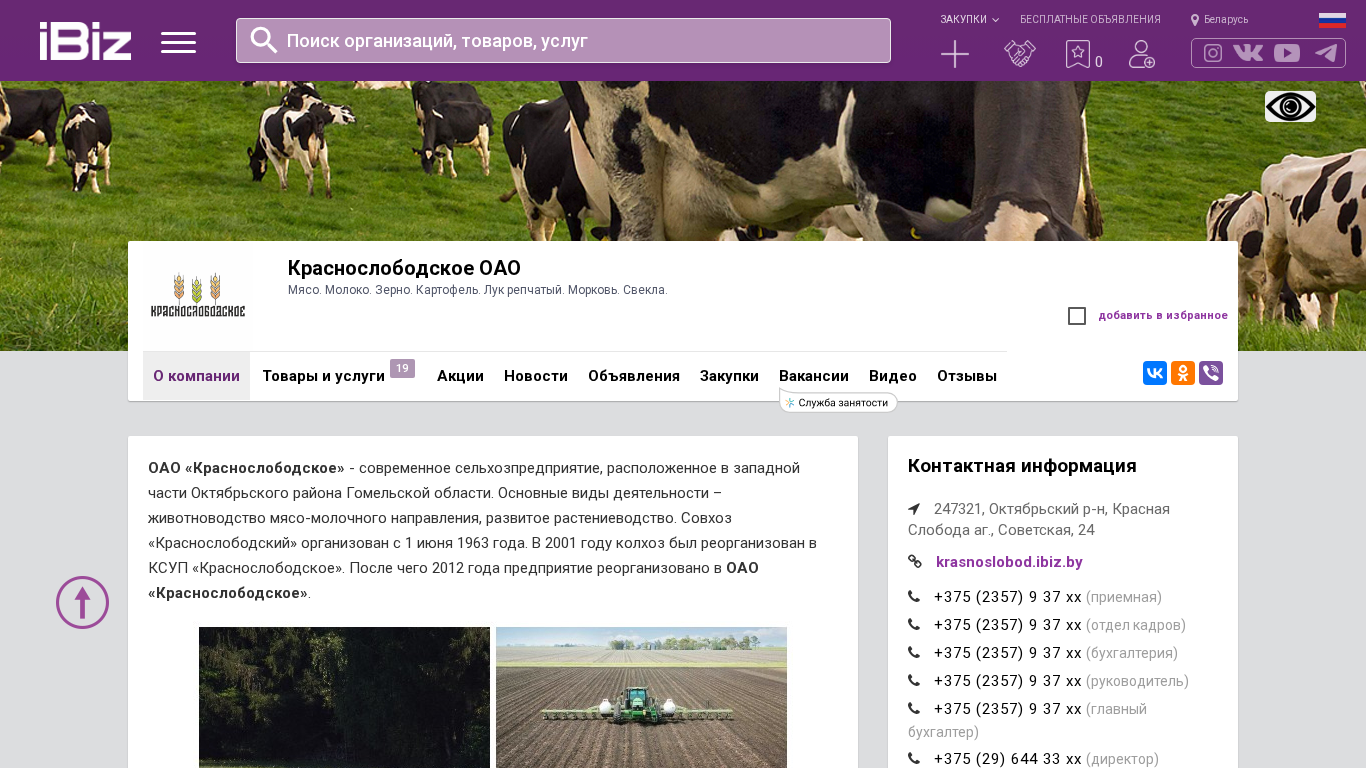Click the search field for organizations

click(x=563, y=40)
